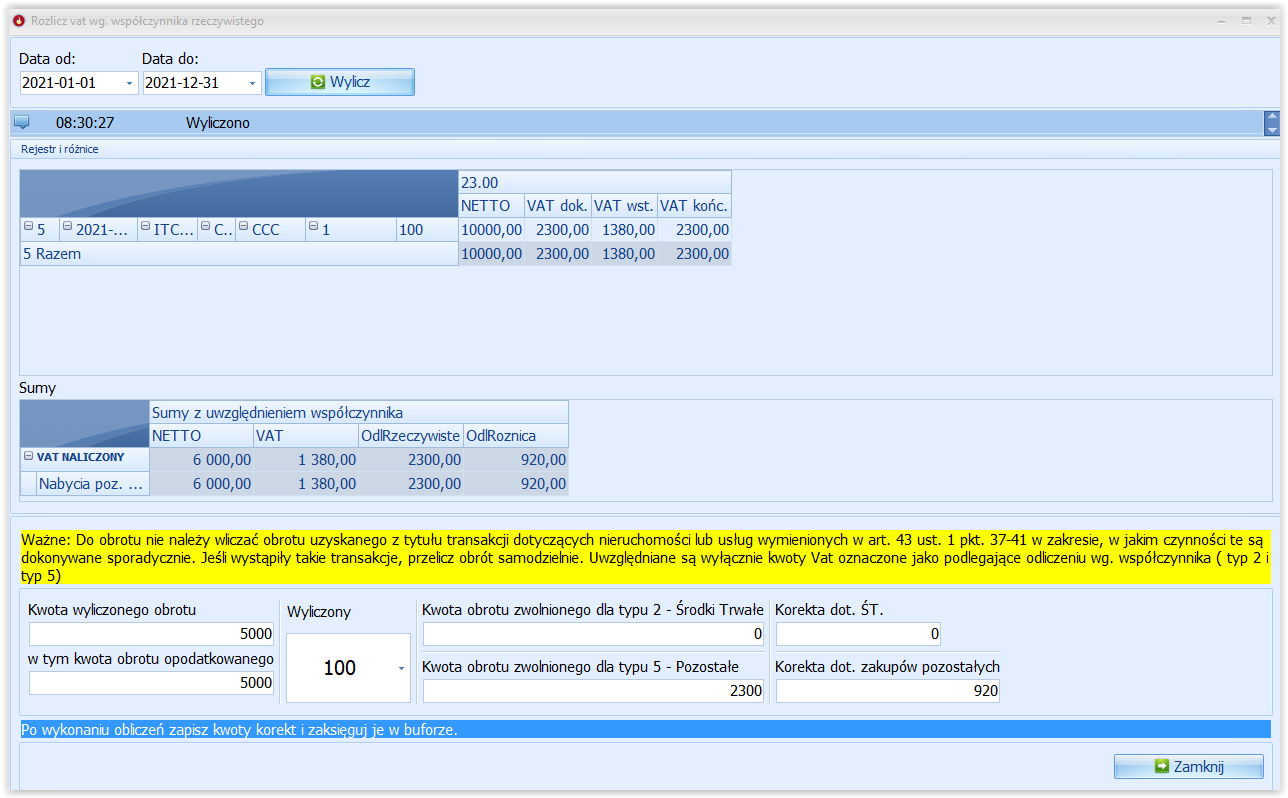This screenshot has height=798, width=1288.
Task: Click the 1380,00 VAT wst. cell in Razem row
Action: (624, 254)
